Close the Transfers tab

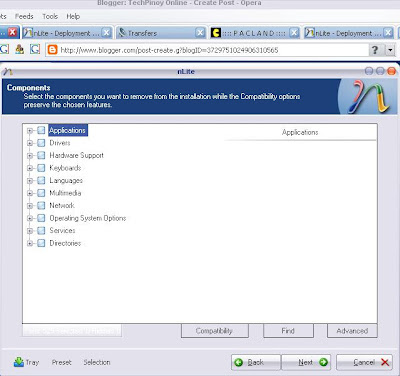pos(200,33)
